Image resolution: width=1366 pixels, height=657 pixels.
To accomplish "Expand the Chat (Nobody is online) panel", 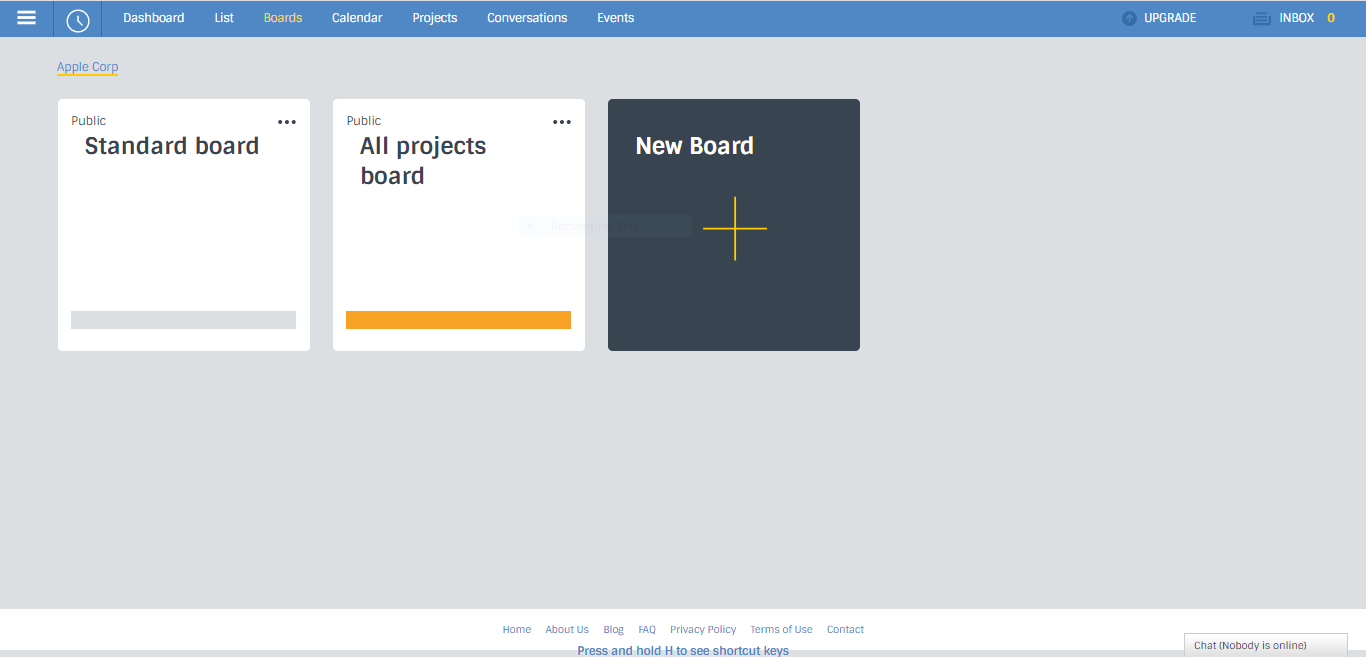I will (1265, 645).
